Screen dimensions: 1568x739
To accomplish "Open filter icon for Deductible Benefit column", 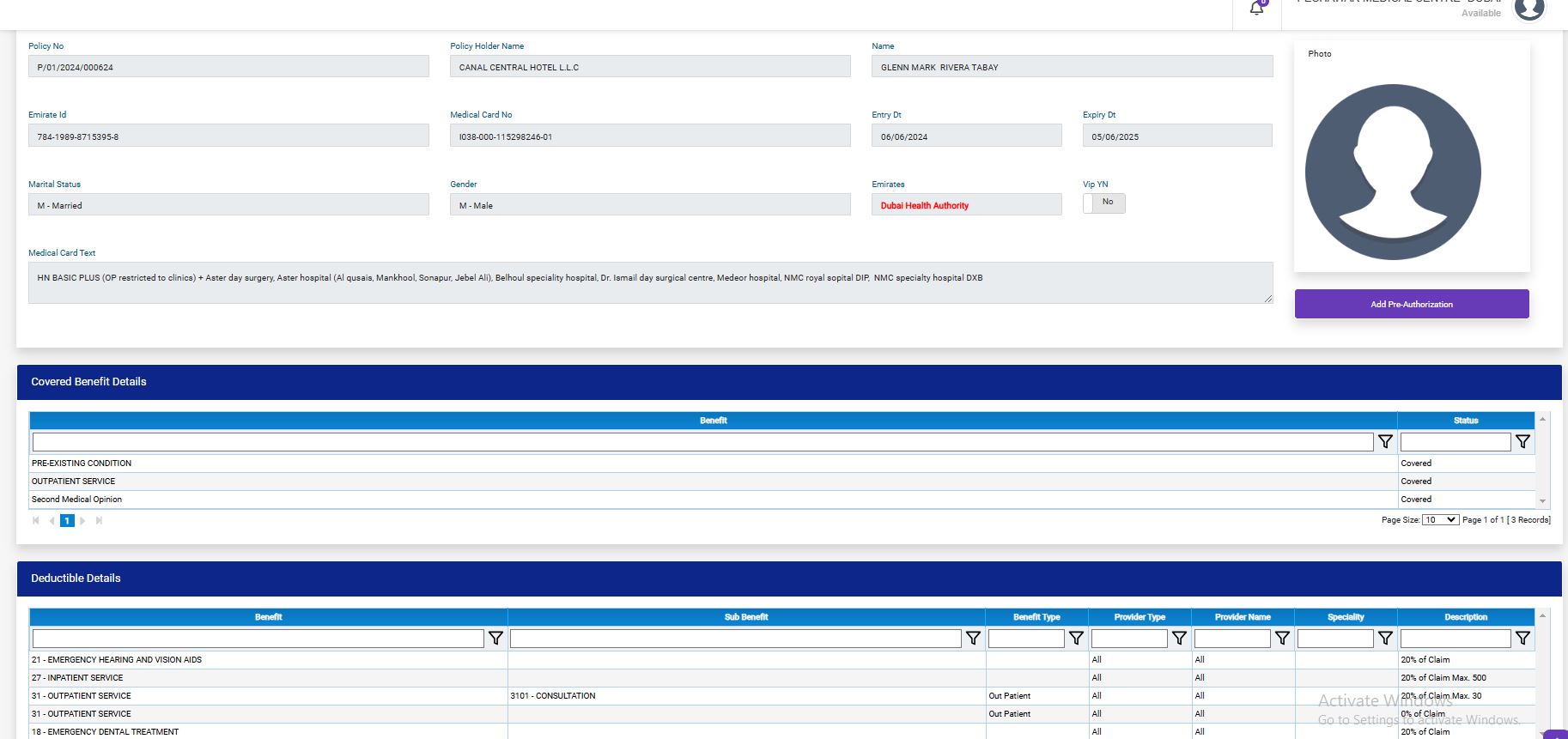I will (x=495, y=638).
